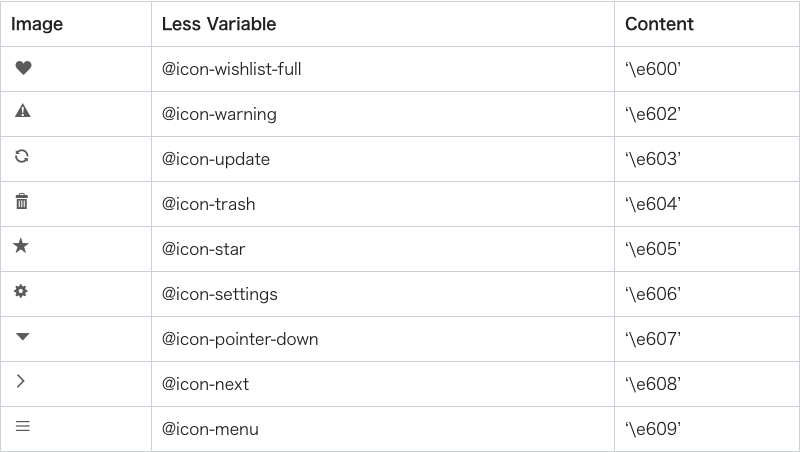Click the @icon-pointer-down variable name
The image size is (801, 452).
240,339
